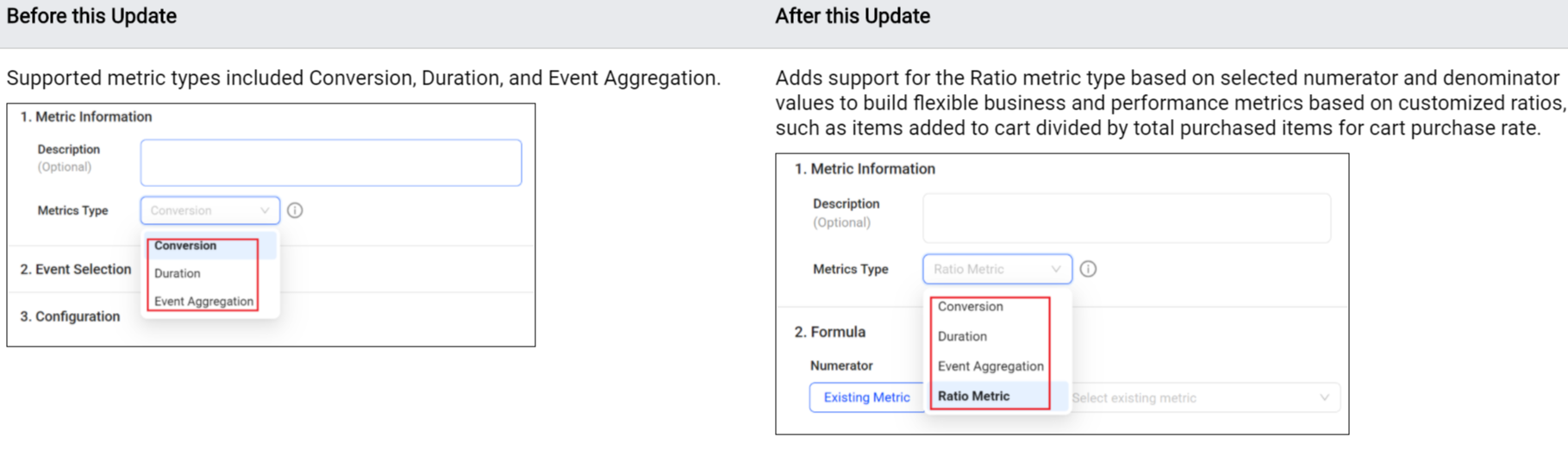Open the 2. Event Selection section
1568x450 pixels.
coord(76,269)
